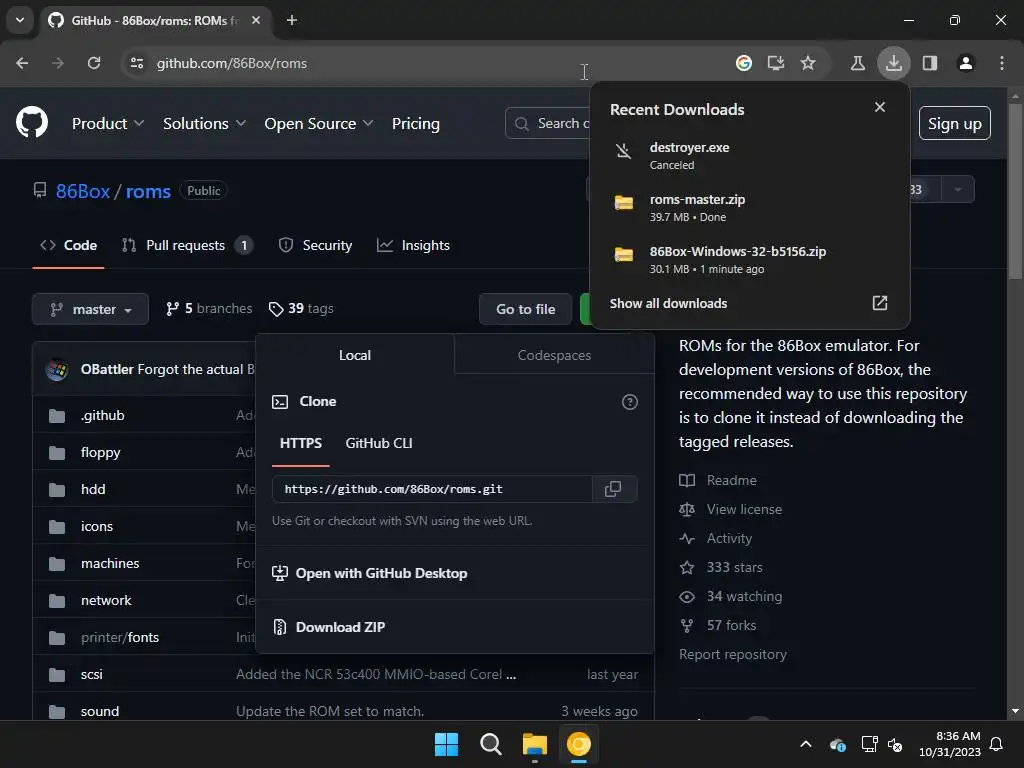Open the .github folder
This screenshot has height=768, width=1024.
pyautogui.click(x=103, y=415)
